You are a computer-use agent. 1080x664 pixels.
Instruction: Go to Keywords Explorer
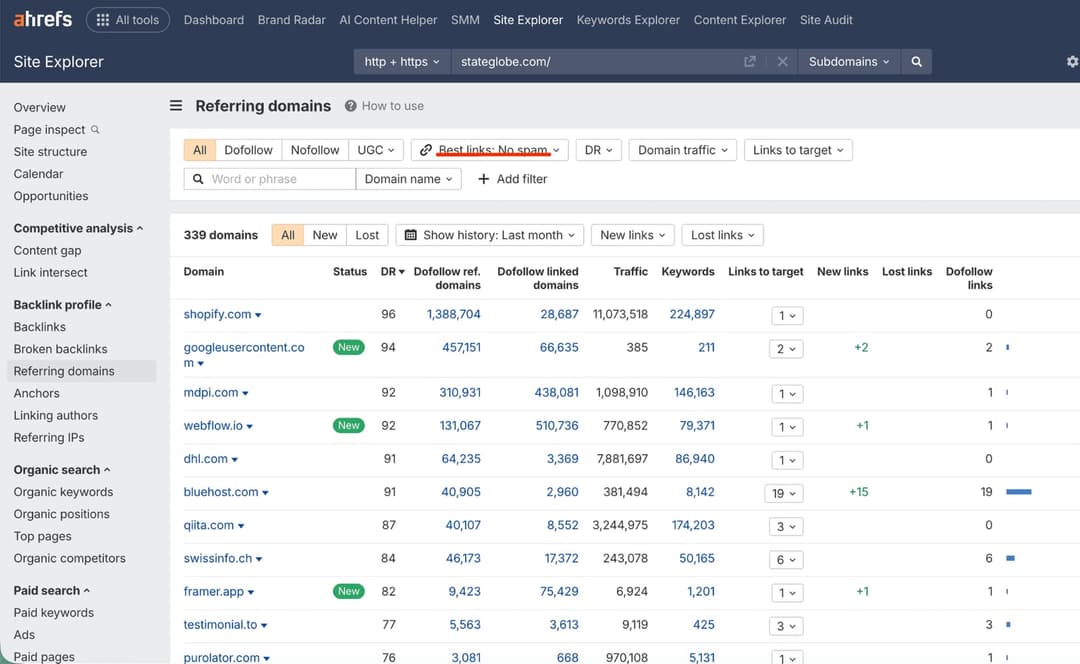(x=628, y=20)
